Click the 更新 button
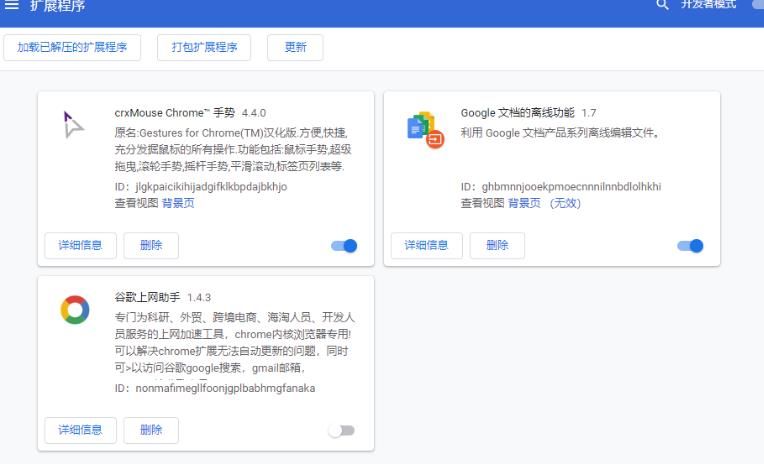 tap(295, 47)
